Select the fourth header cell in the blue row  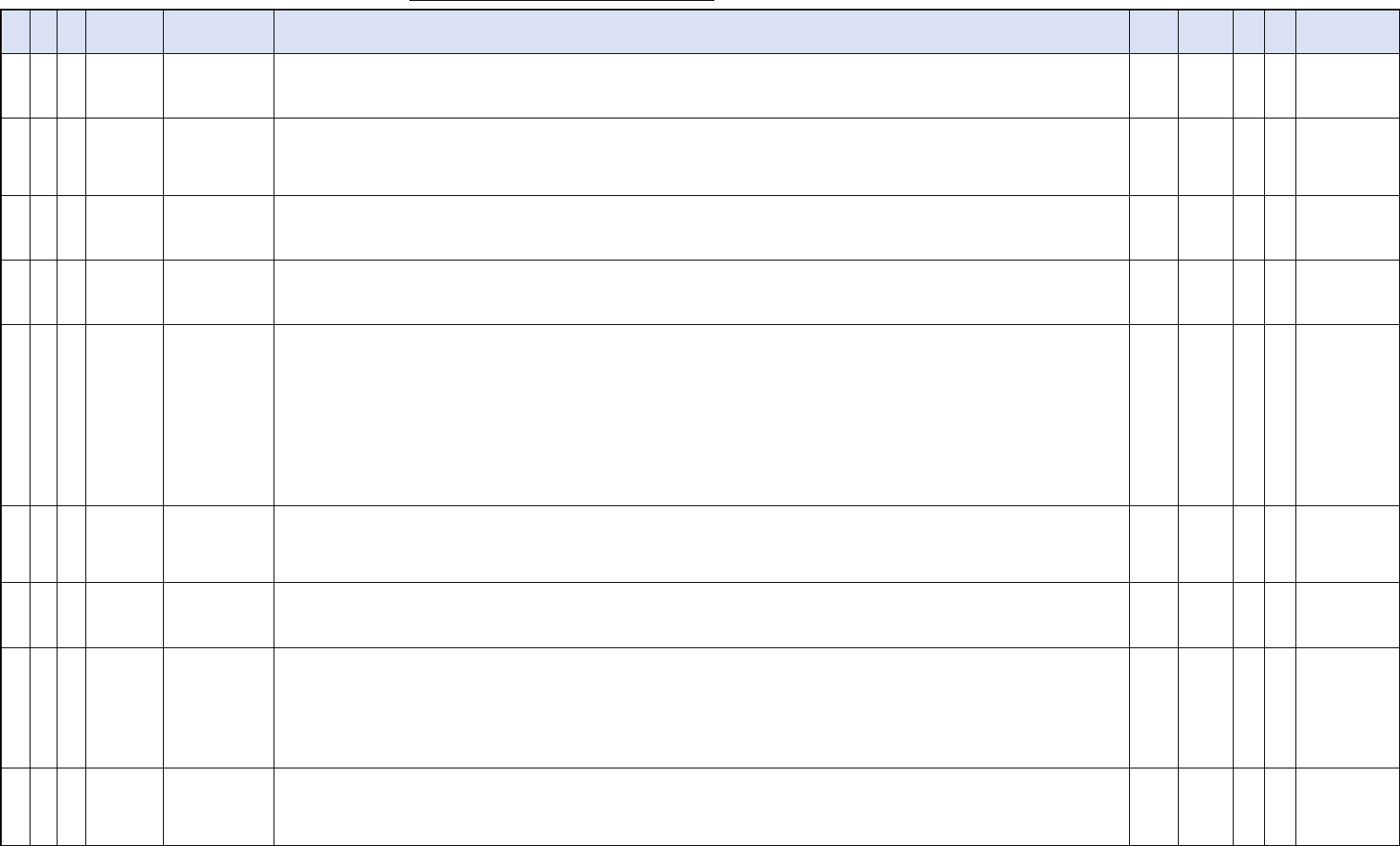(125, 32)
